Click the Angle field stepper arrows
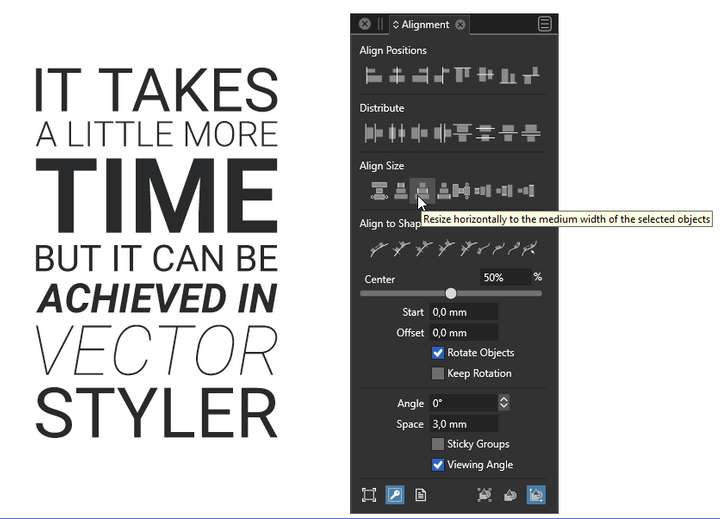The height and width of the screenshot is (519, 720). [x=504, y=403]
